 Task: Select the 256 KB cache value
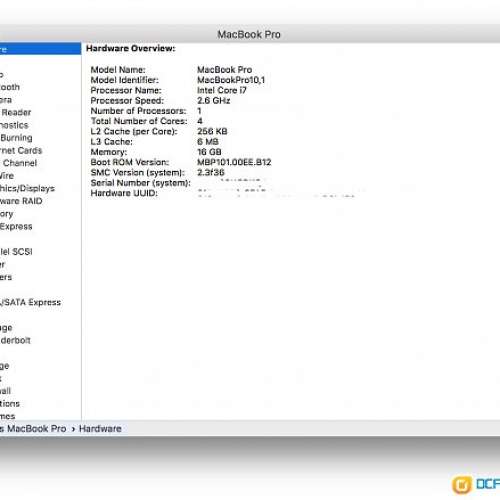pyautogui.click(x=212, y=131)
